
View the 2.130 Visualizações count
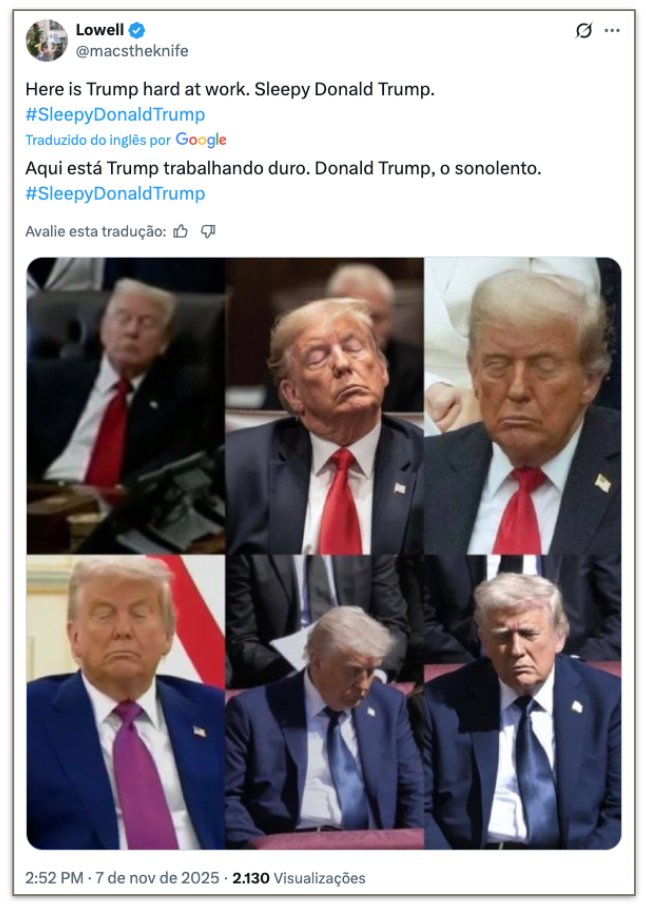coord(299,878)
